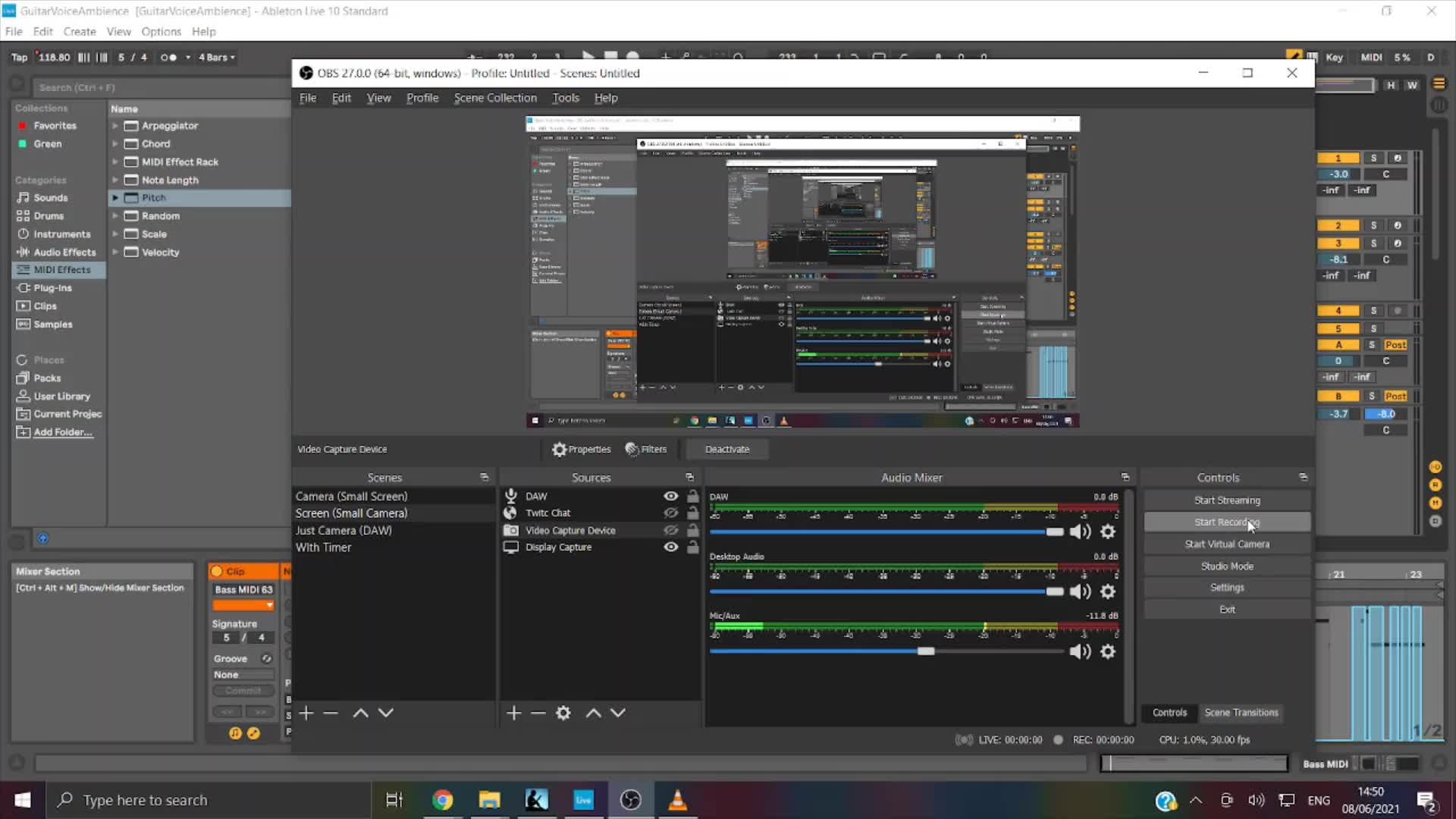The width and height of the screenshot is (1456, 819).
Task: Click the Start Streaming button
Action: 1227,500
